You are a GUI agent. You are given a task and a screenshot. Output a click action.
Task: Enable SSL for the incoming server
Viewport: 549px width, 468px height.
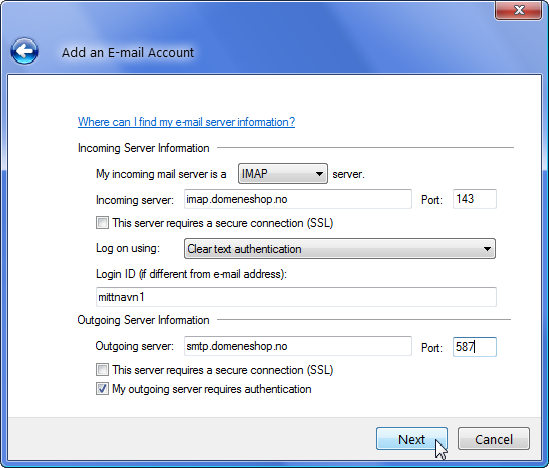pyautogui.click(x=102, y=223)
